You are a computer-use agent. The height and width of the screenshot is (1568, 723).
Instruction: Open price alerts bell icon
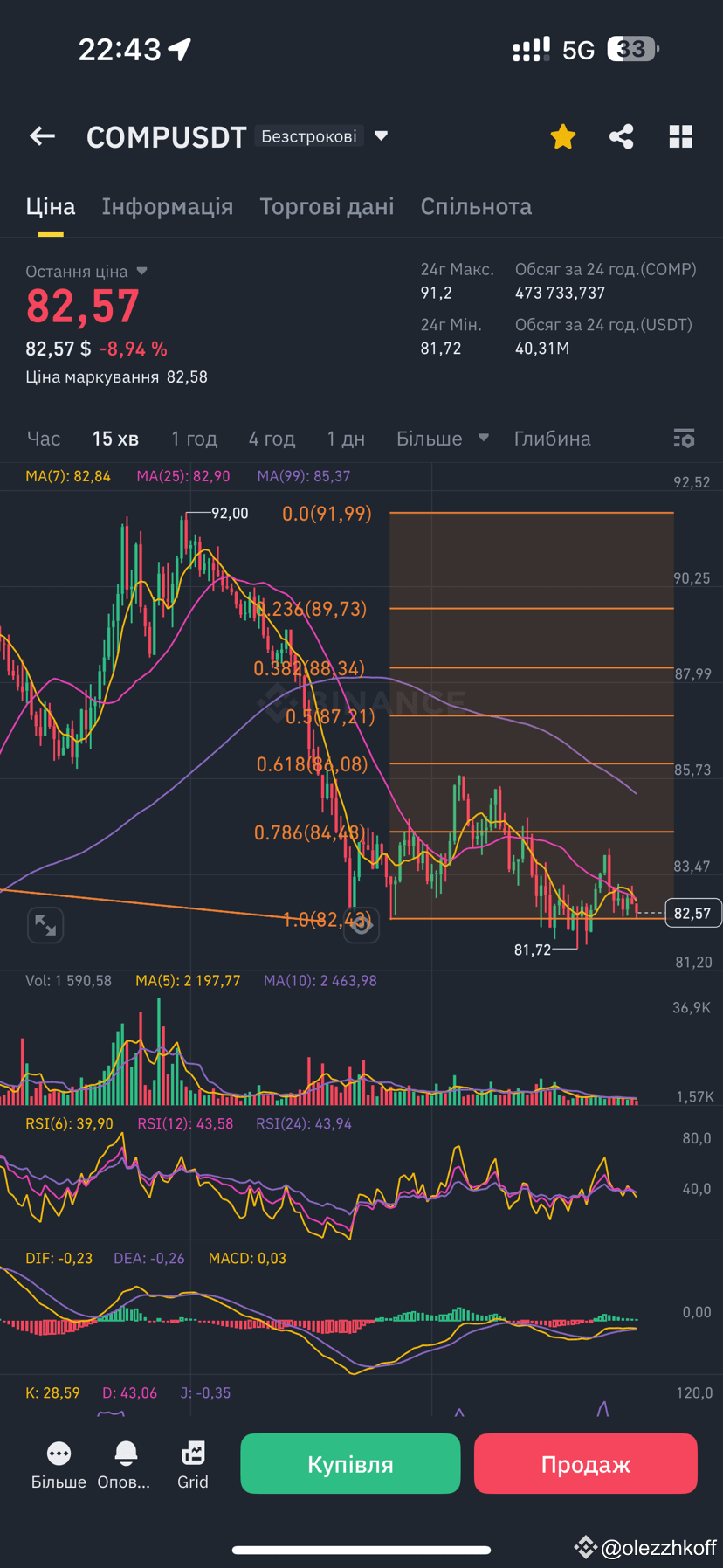coord(126,1454)
